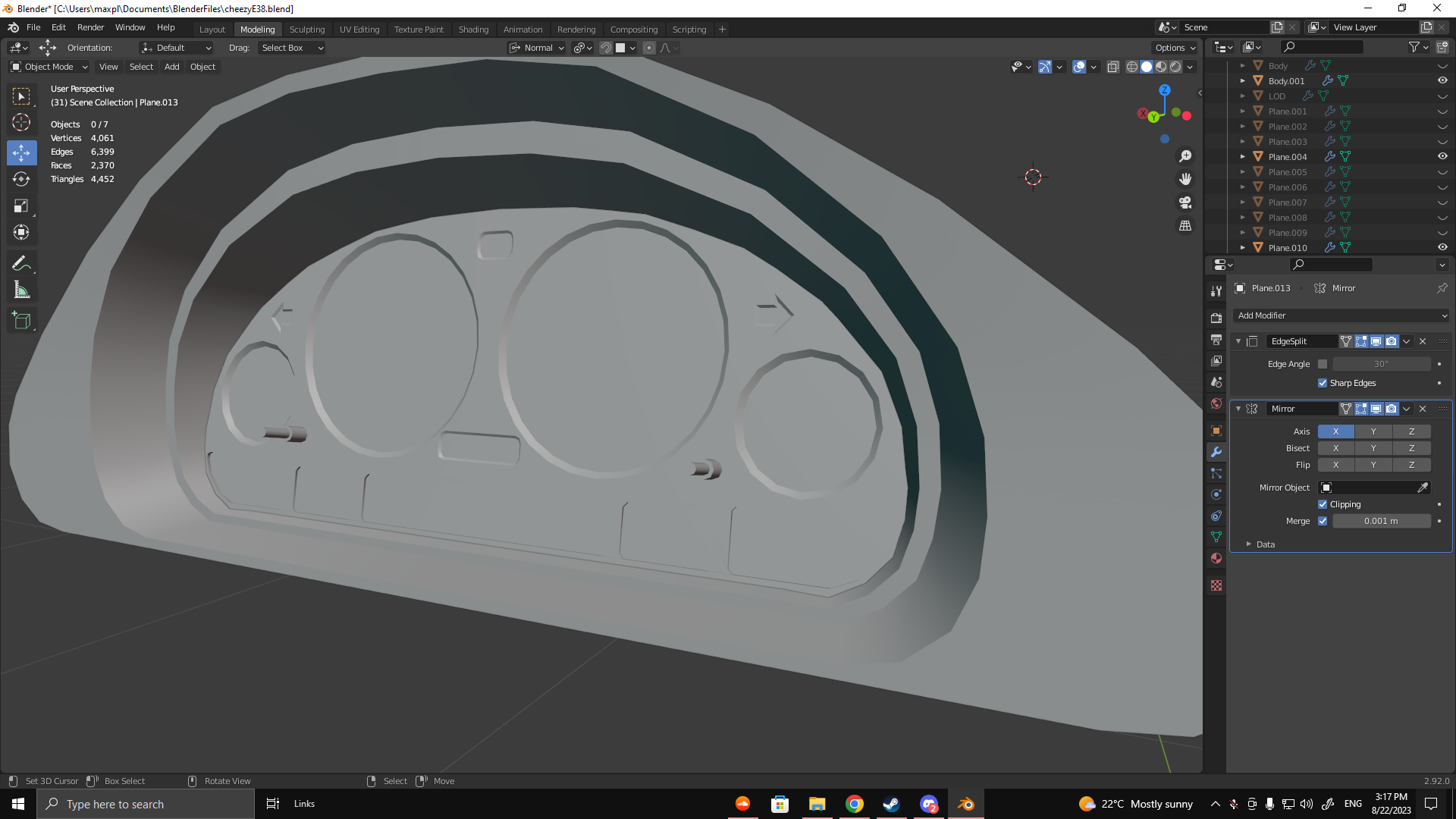1456x819 pixels.
Task: Select the Annotate pencil tool
Action: (21, 264)
